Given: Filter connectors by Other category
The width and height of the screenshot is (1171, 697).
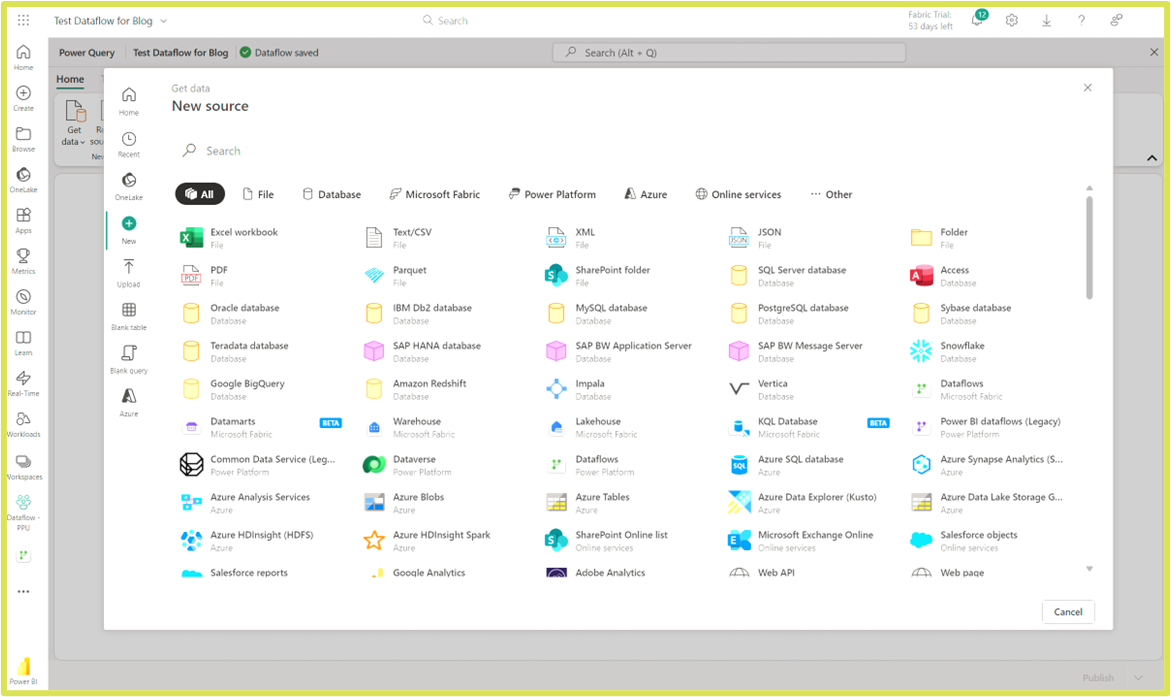Looking at the screenshot, I should tap(831, 194).
